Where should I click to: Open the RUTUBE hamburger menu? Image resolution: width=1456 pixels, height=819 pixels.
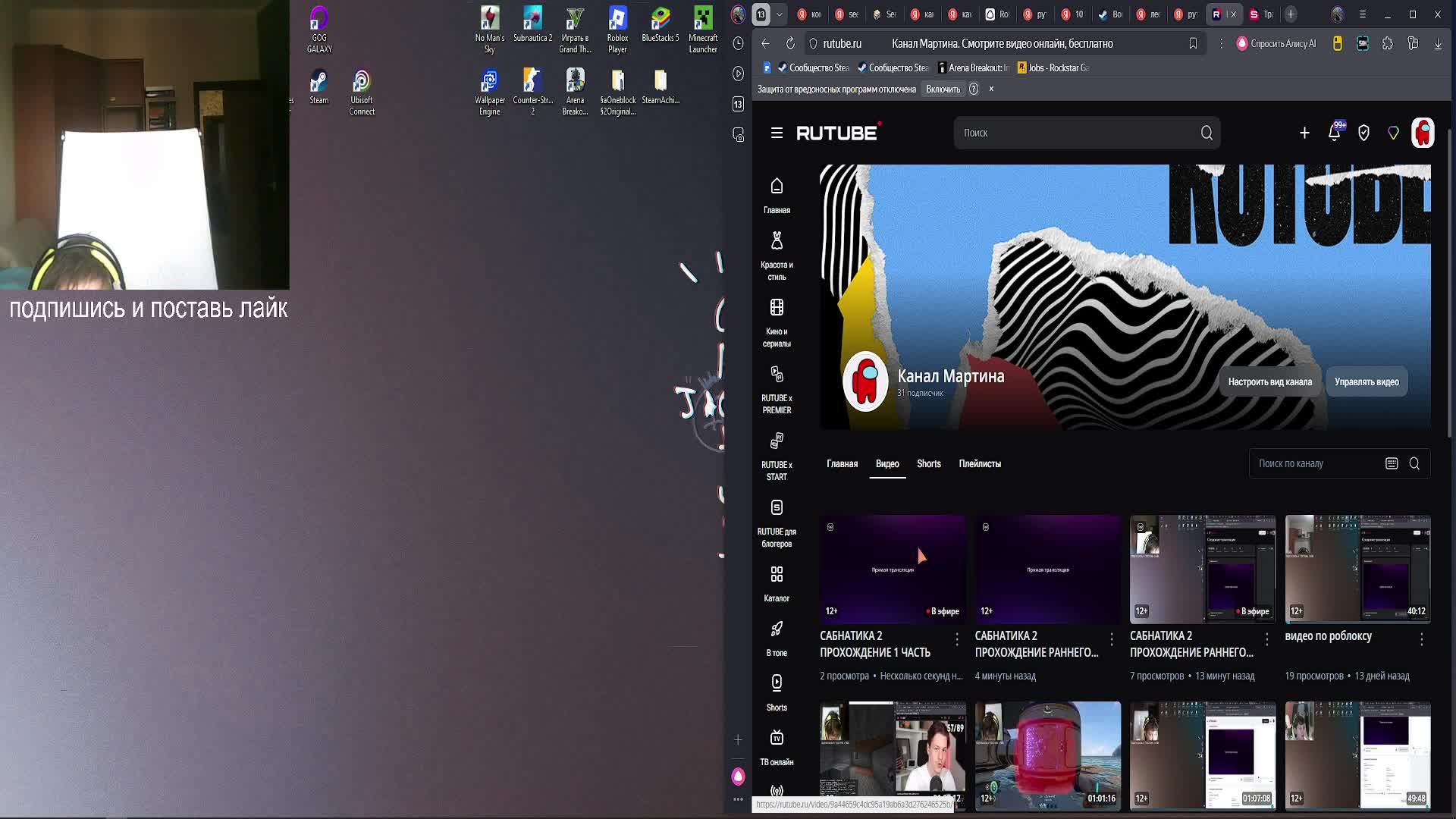pyautogui.click(x=777, y=133)
